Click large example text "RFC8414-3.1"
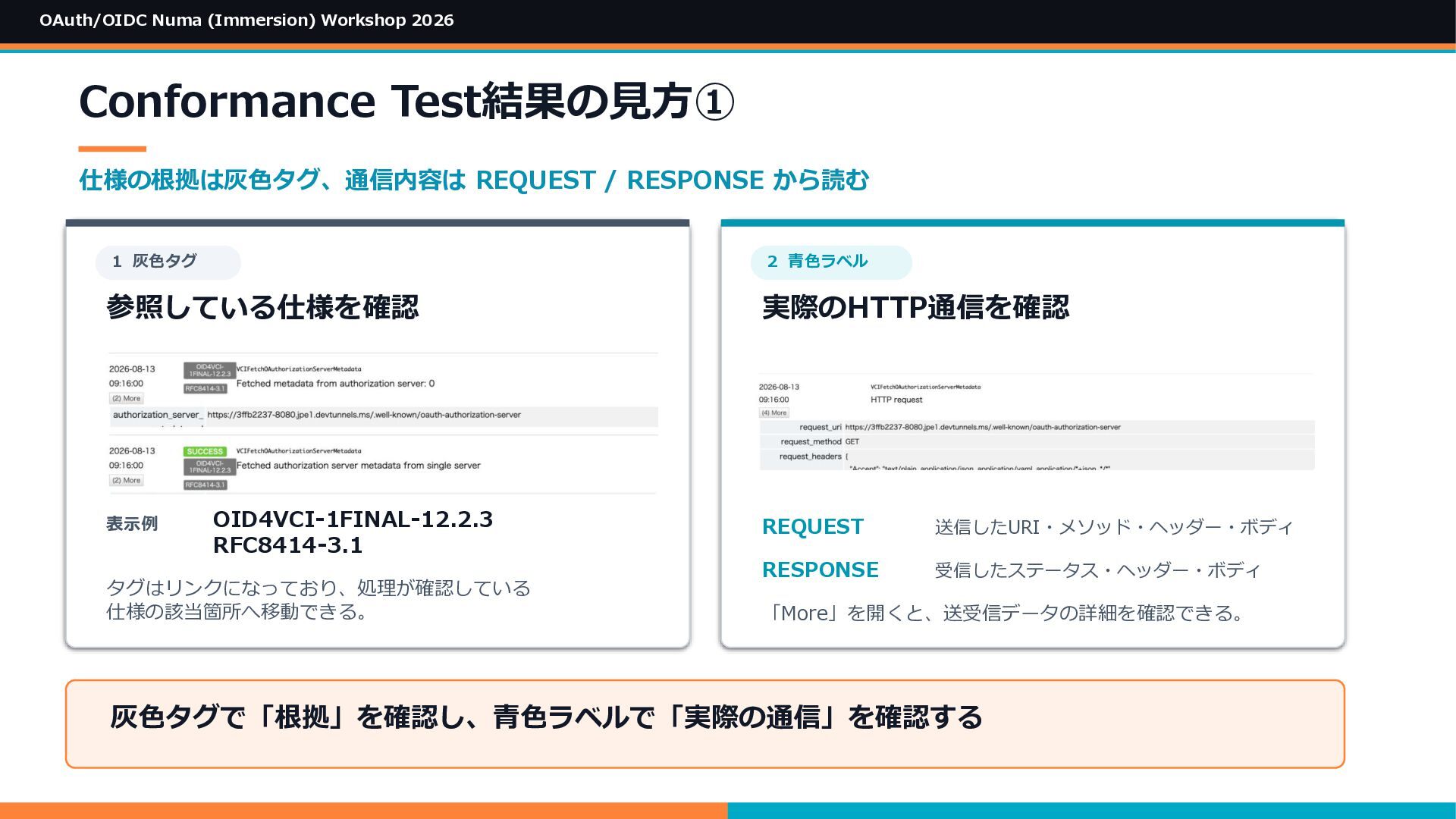The width and height of the screenshot is (1456, 819). pos(287,545)
